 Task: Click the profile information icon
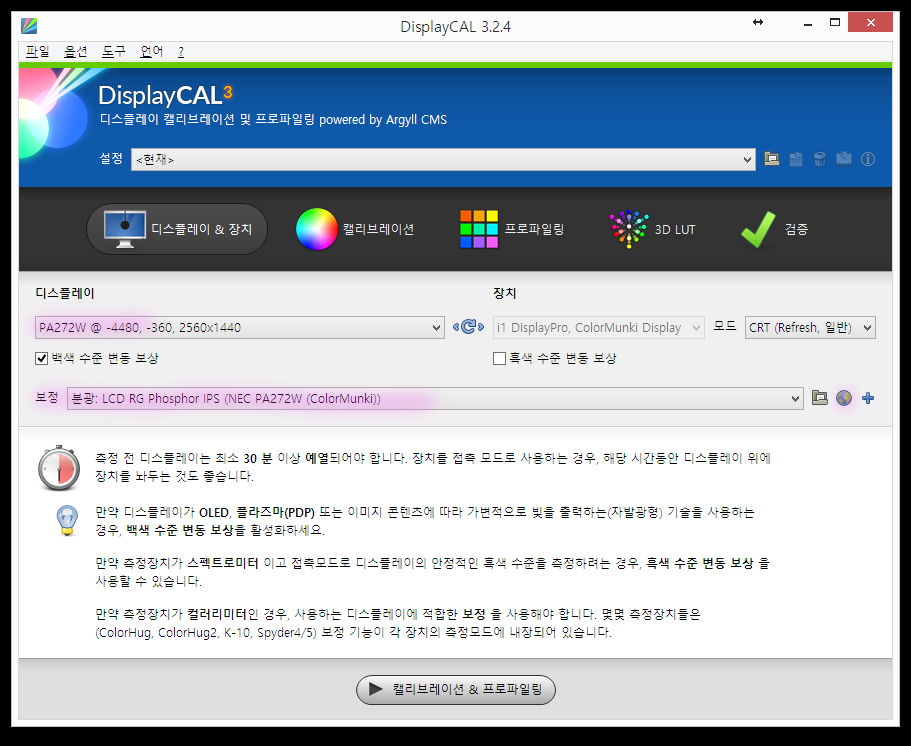[868, 159]
